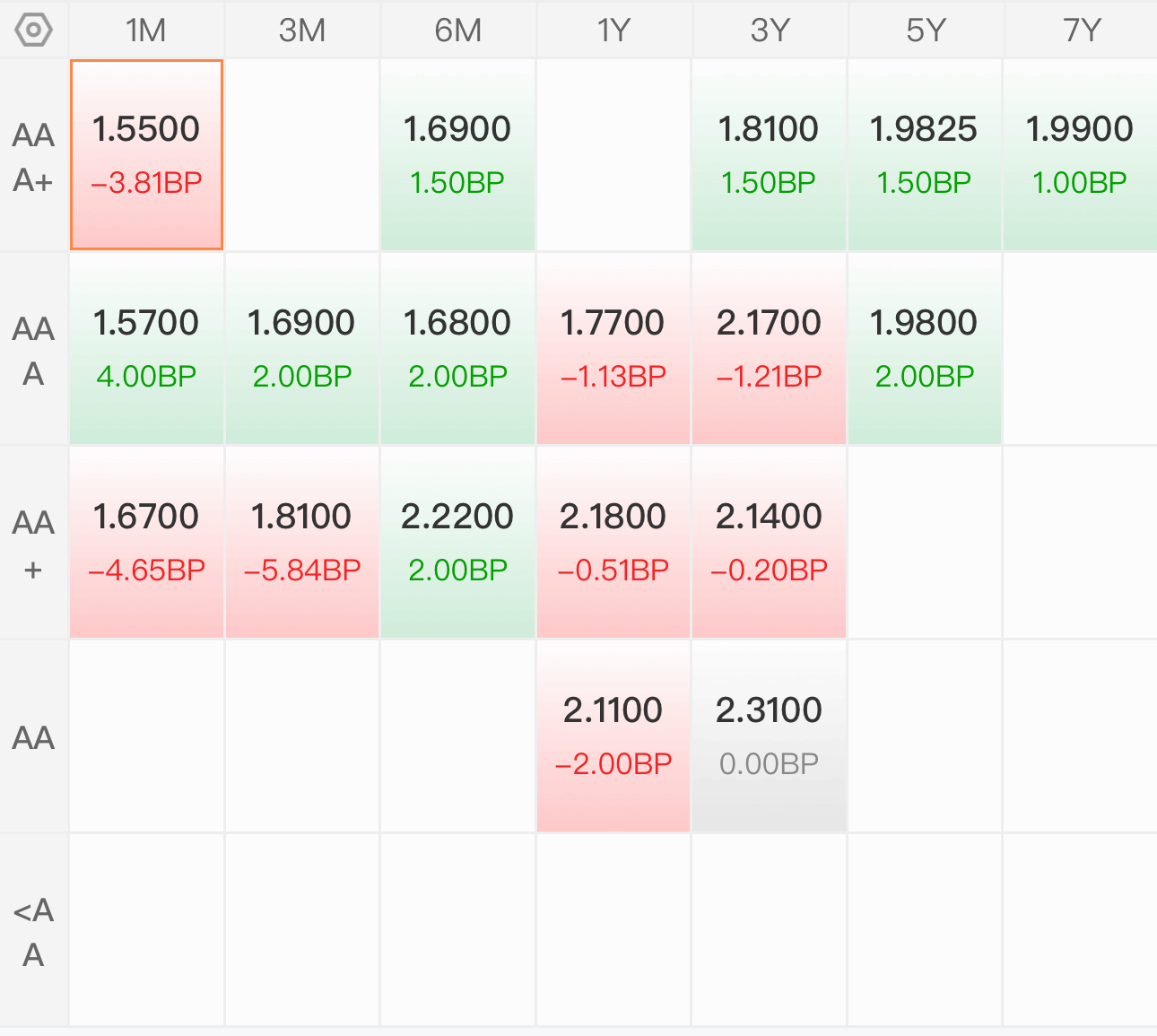Select the AAA 3Y cell 2.1700

pyautogui.click(x=770, y=349)
